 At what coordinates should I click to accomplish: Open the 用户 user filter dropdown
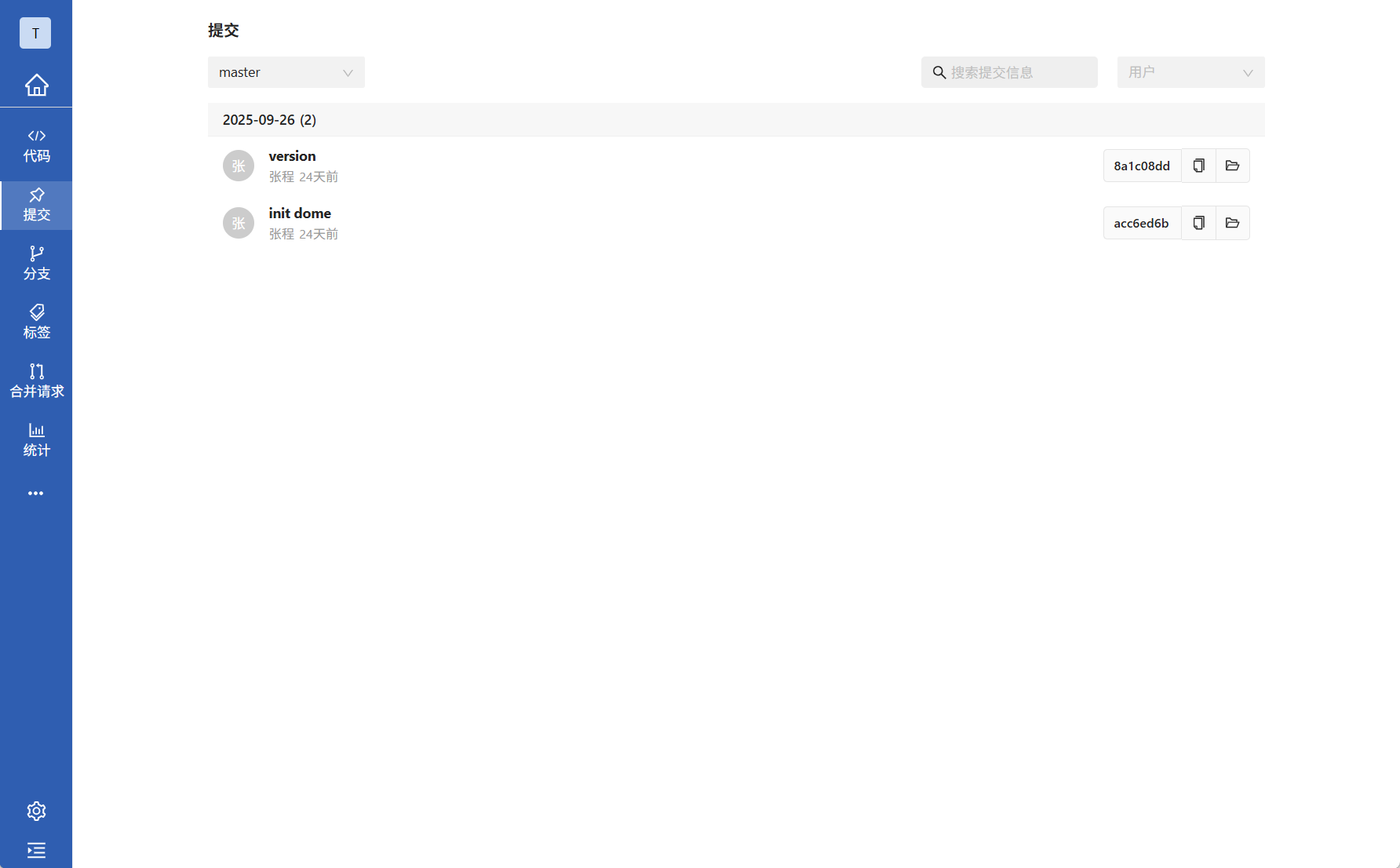(x=1190, y=72)
